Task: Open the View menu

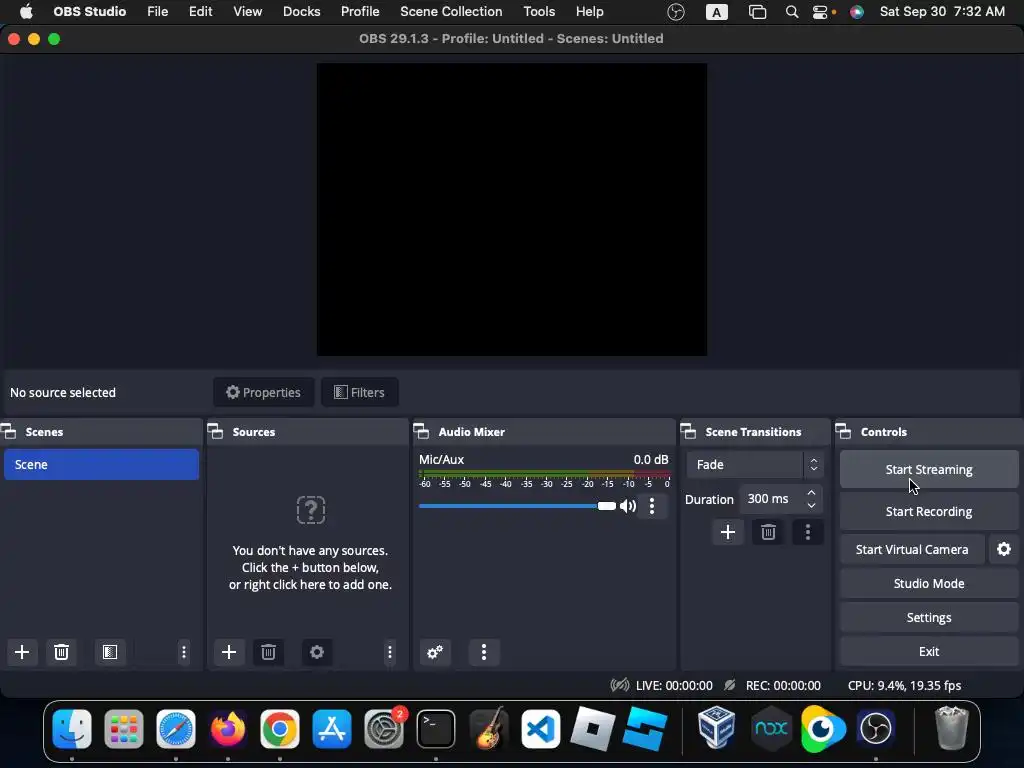Action: tap(248, 12)
